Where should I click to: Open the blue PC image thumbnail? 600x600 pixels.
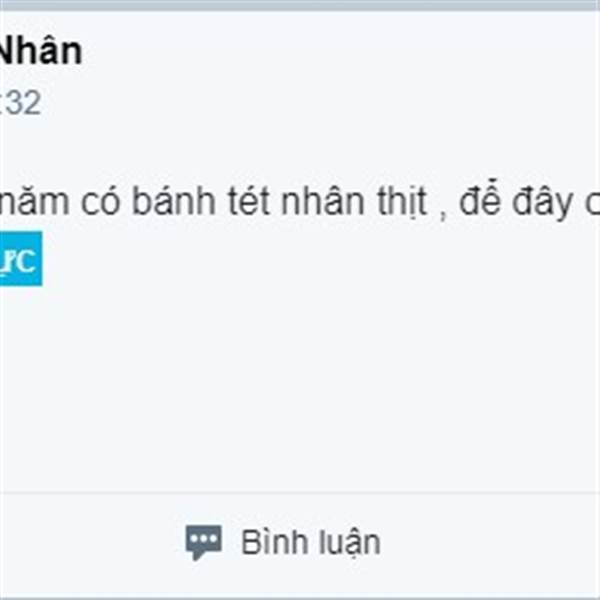tap(21, 259)
